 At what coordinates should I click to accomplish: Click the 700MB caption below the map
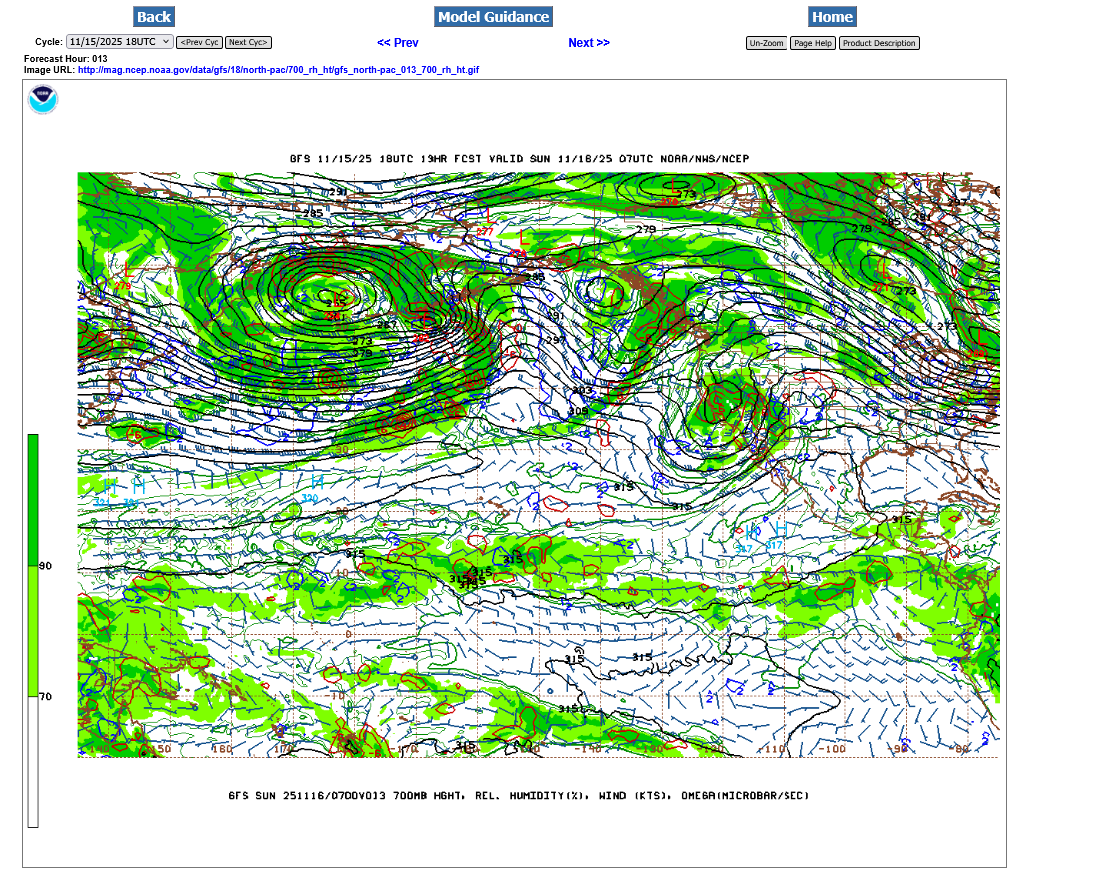tap(519, 796)
